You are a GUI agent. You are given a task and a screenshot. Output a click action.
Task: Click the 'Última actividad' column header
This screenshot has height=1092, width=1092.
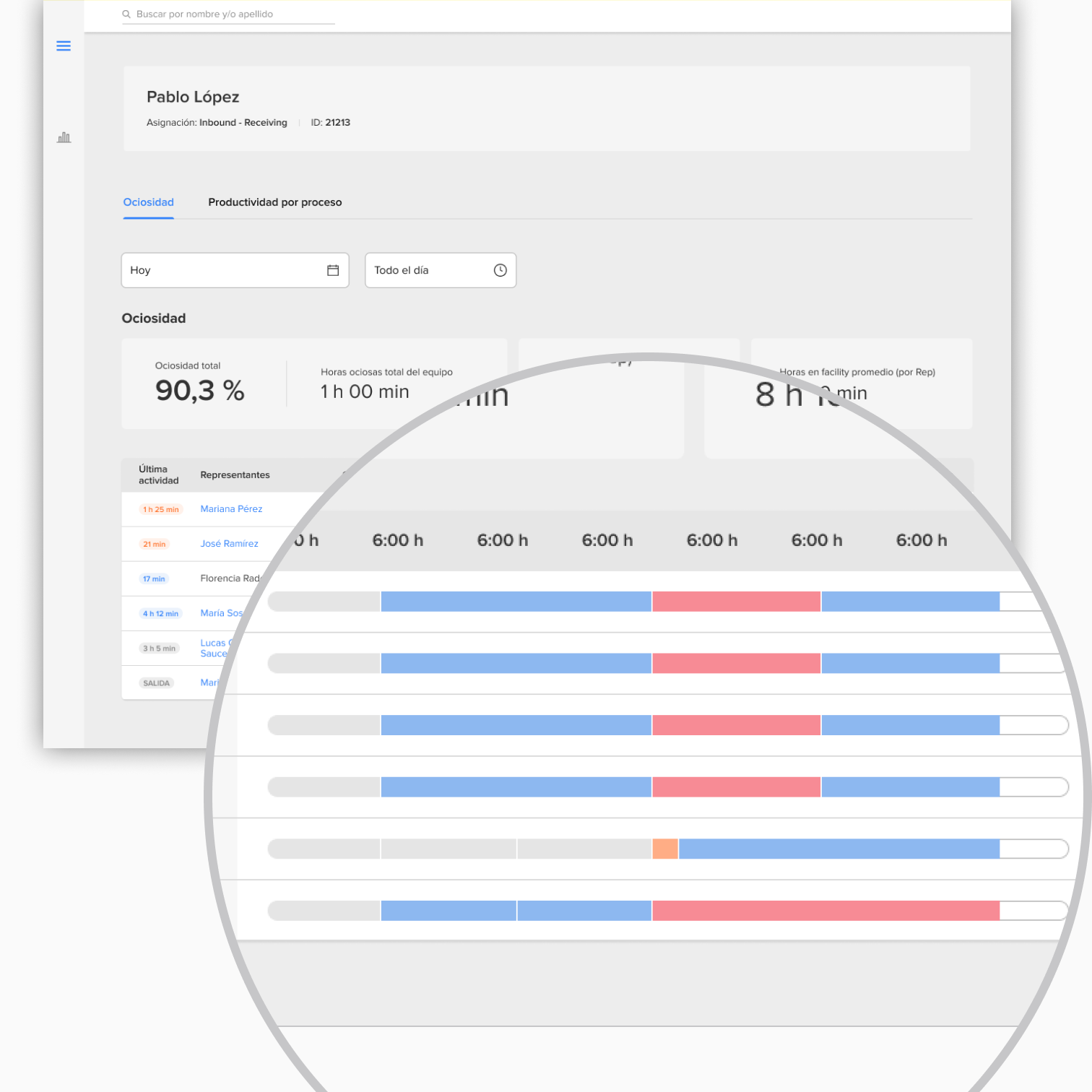[x=158, y=474]
